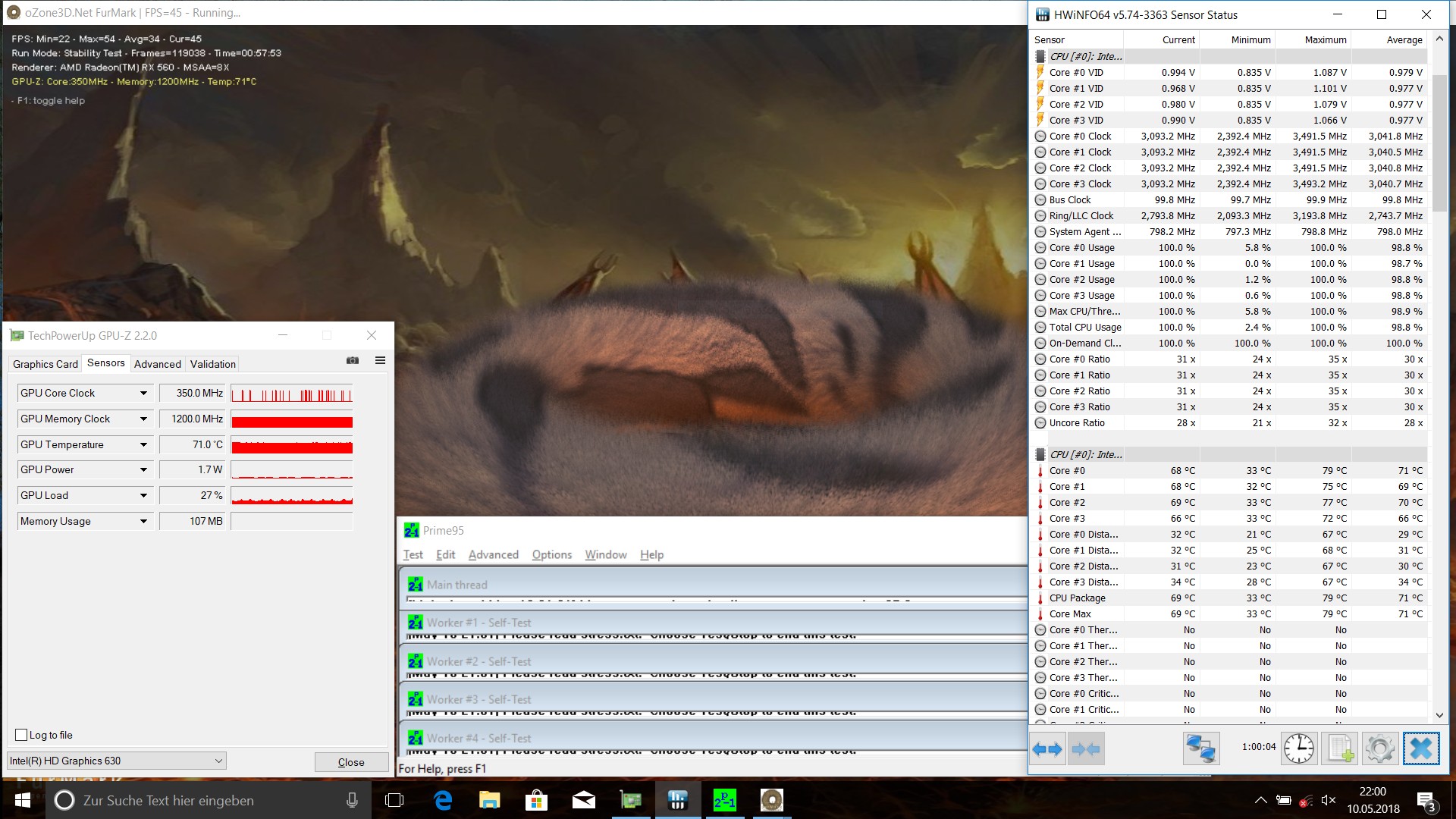Image resolution: width=1456 pixels, height=819 pixels.
Task: Open Prime95 Help menu
Action: 651,554
